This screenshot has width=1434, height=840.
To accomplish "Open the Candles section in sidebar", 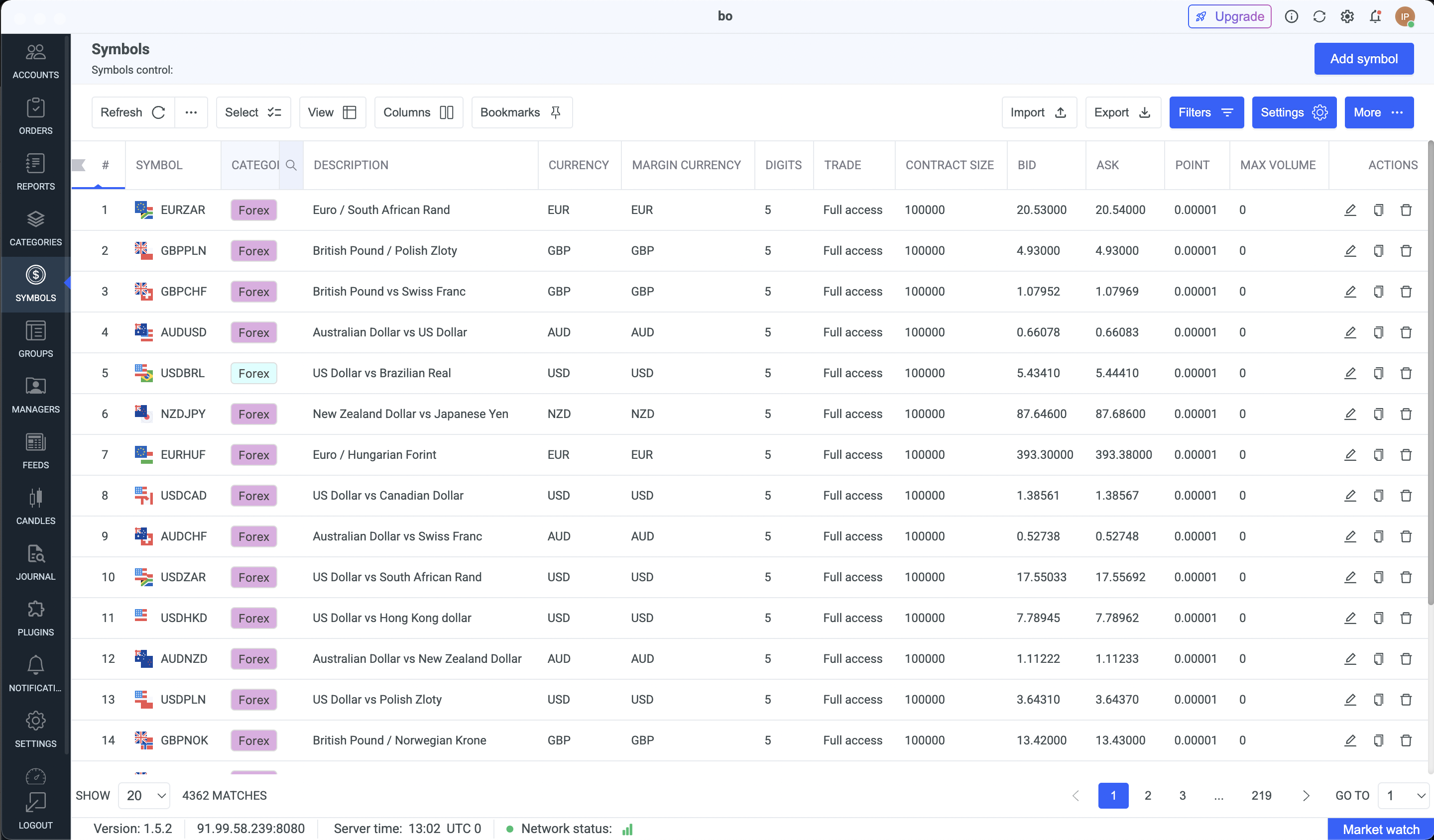I will tap(35, 506).
